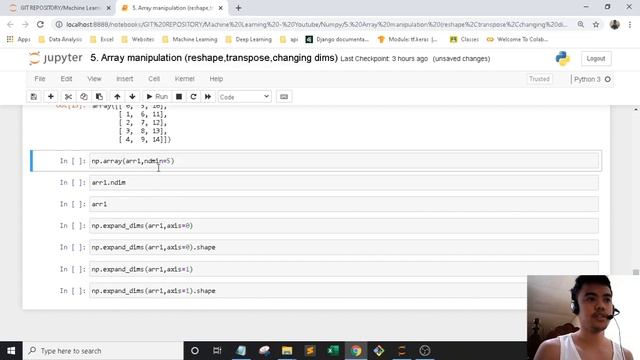
Task: Open the Excel bookmark folder
Action: click(102, 39)
